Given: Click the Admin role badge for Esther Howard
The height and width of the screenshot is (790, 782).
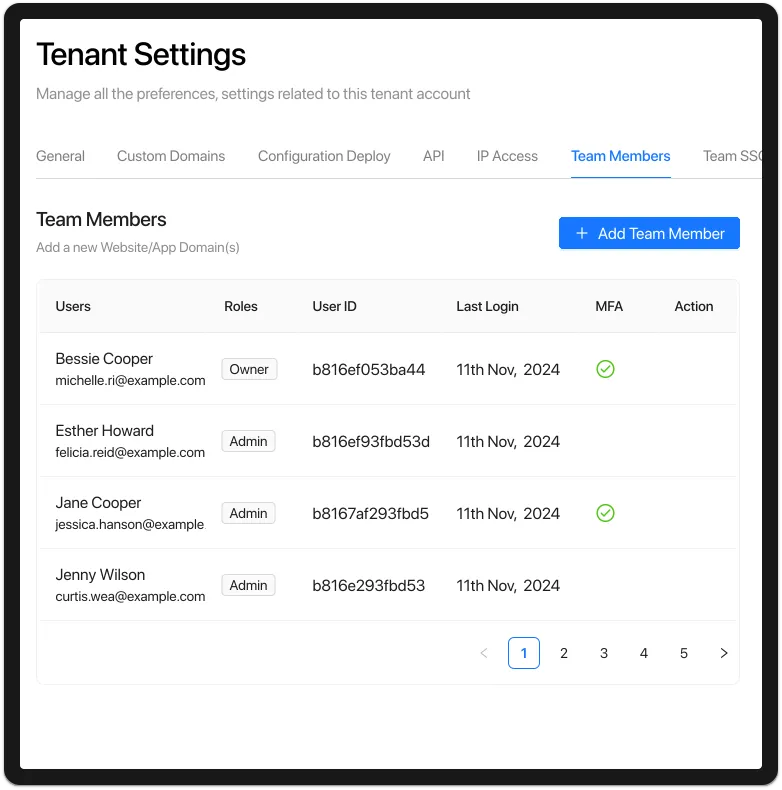Looking at the screenshot, I should point(248,441).
